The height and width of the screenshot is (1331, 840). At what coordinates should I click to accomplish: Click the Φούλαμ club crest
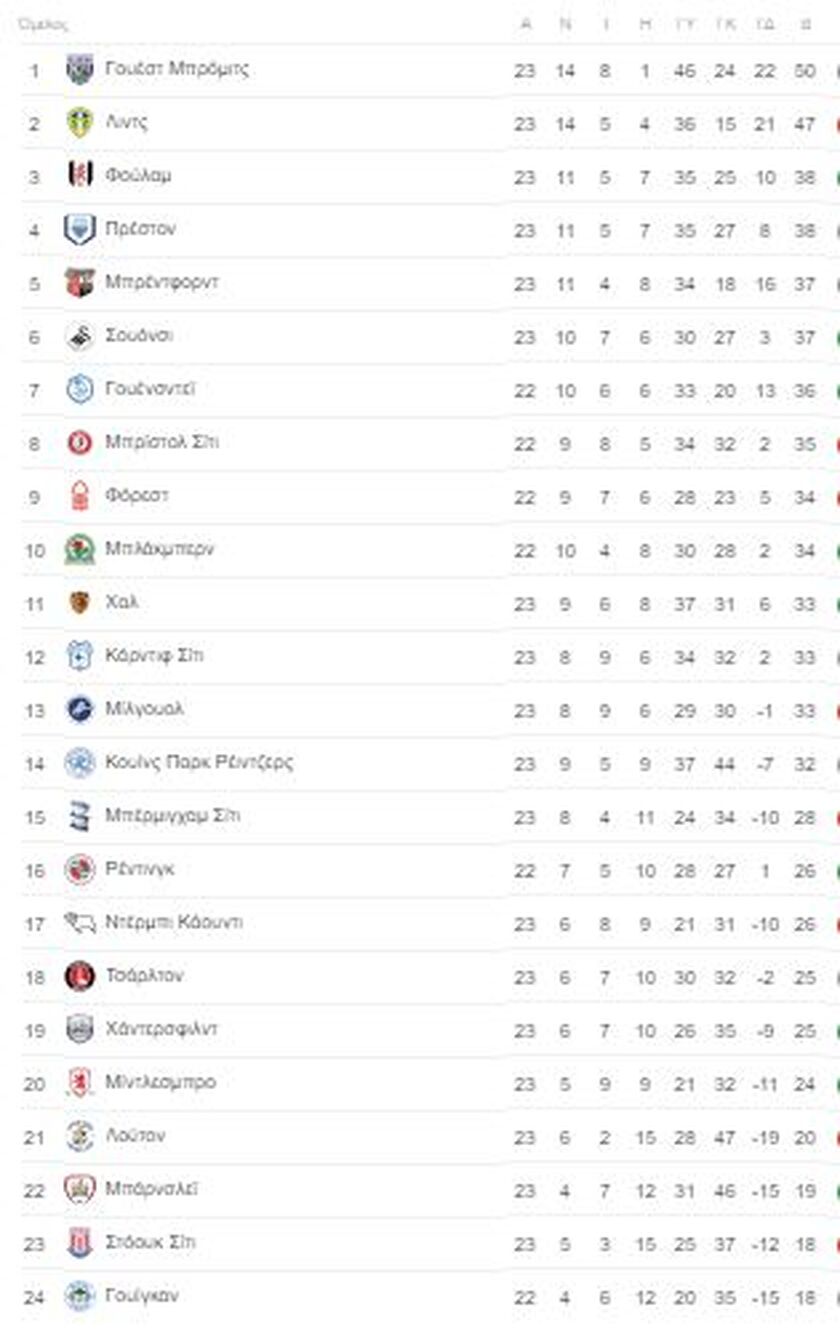80,176
